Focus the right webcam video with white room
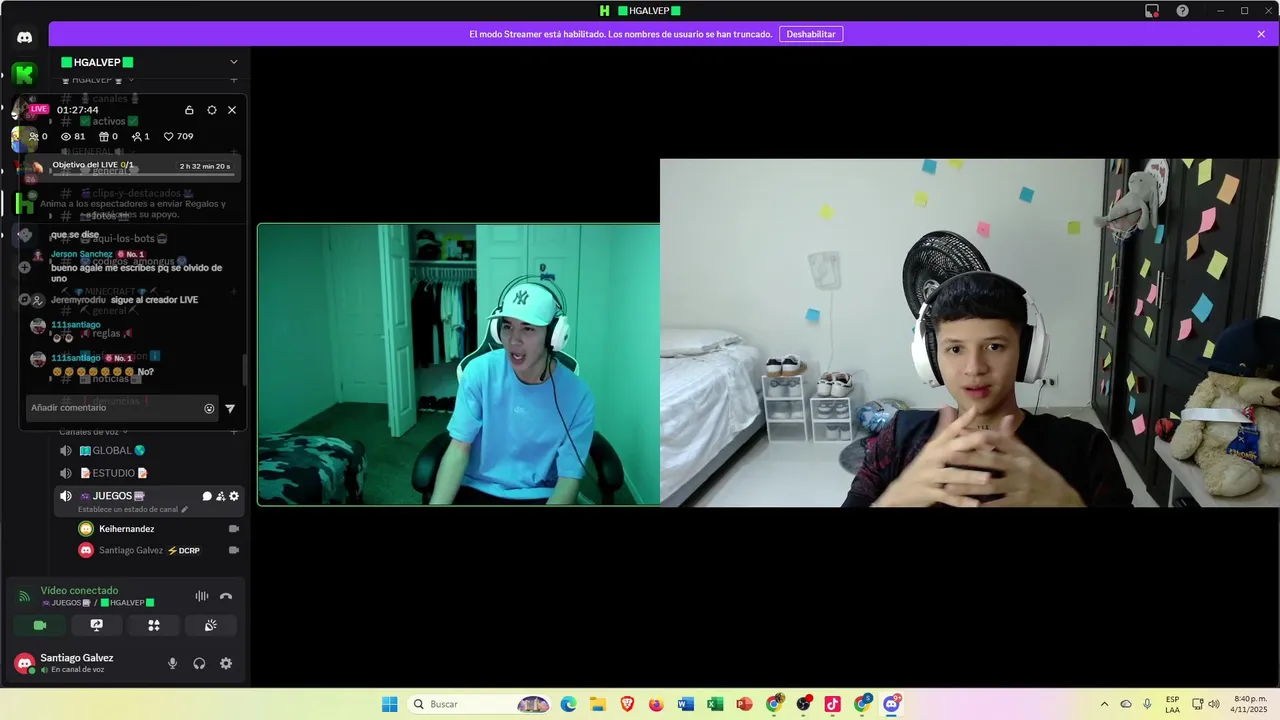Image resolution: width=1280 pixels, height=720 pixels. pos(969,333)
